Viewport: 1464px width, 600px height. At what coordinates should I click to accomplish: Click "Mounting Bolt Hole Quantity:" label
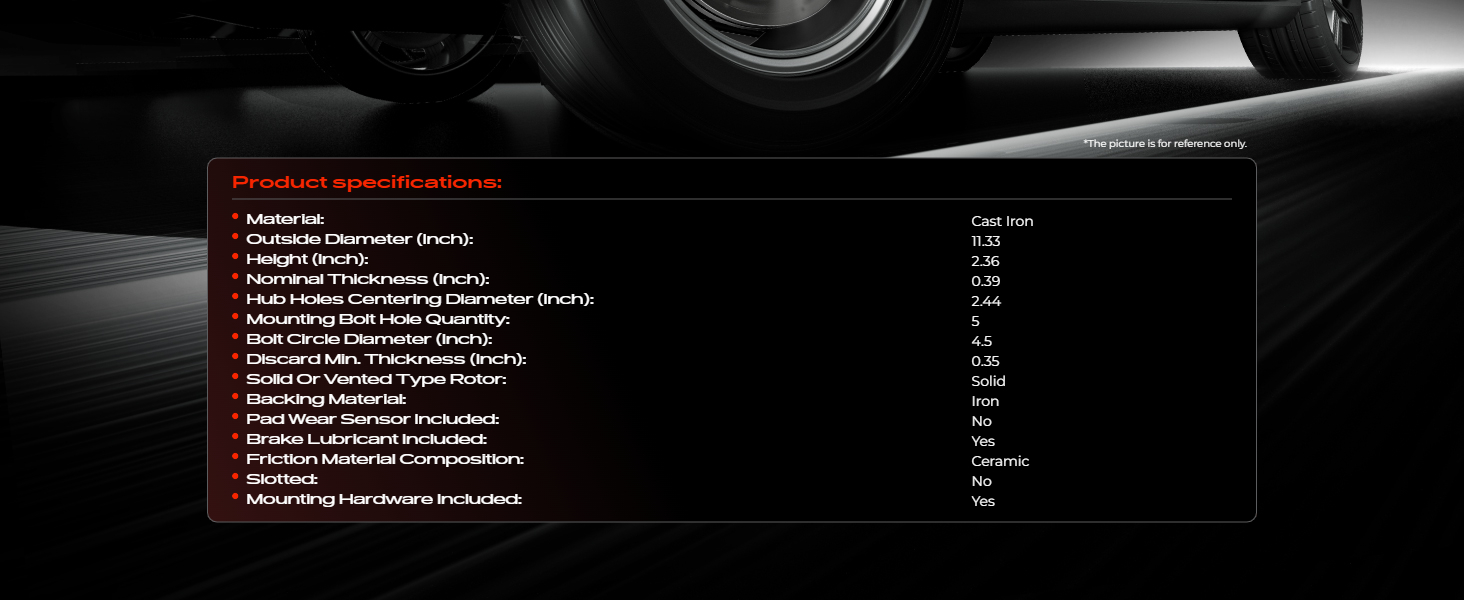tap(378, 319)
